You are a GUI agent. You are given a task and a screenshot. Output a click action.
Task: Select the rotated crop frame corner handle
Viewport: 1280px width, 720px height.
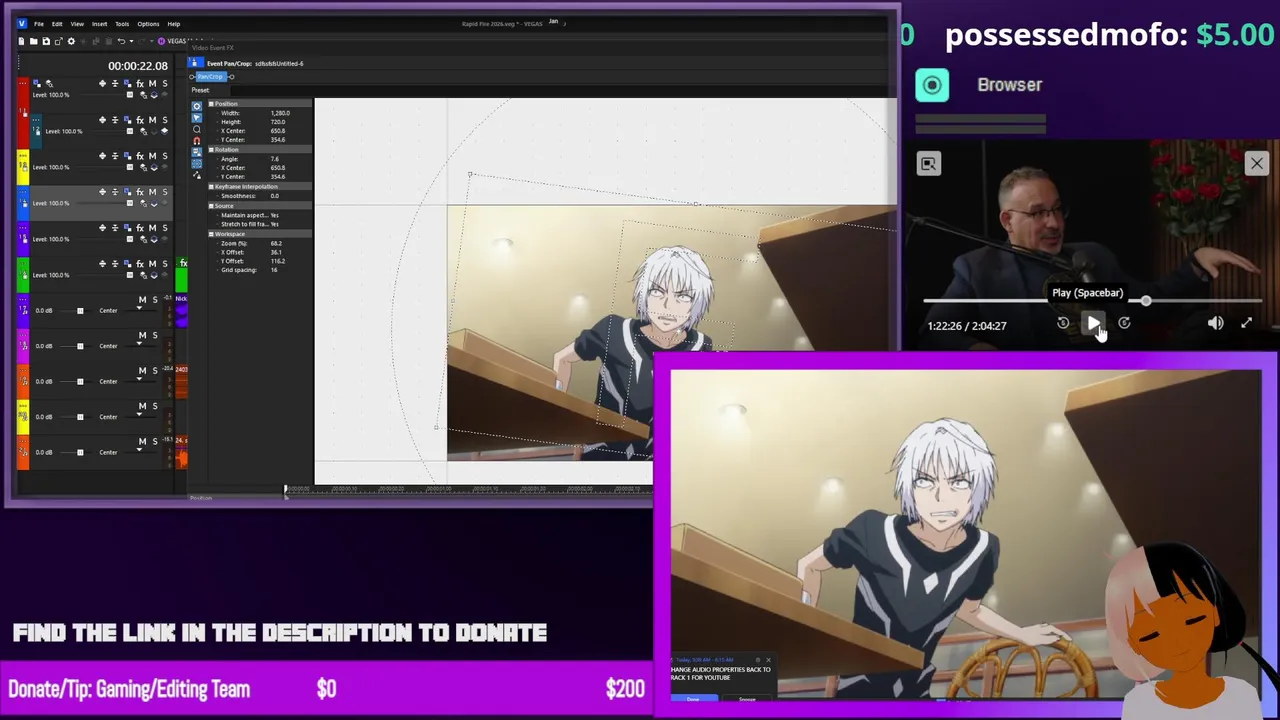[x=469, y=175]
